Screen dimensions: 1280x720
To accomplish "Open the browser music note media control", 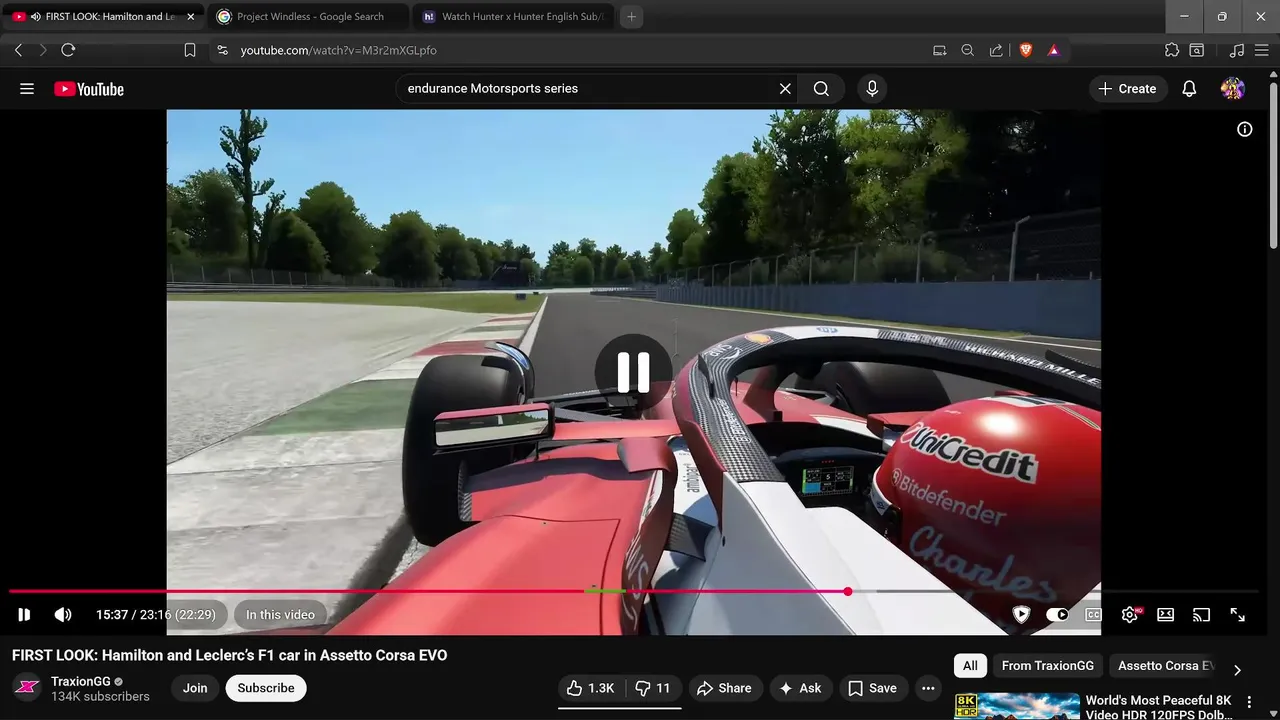I will click(x=1237, y=50).
